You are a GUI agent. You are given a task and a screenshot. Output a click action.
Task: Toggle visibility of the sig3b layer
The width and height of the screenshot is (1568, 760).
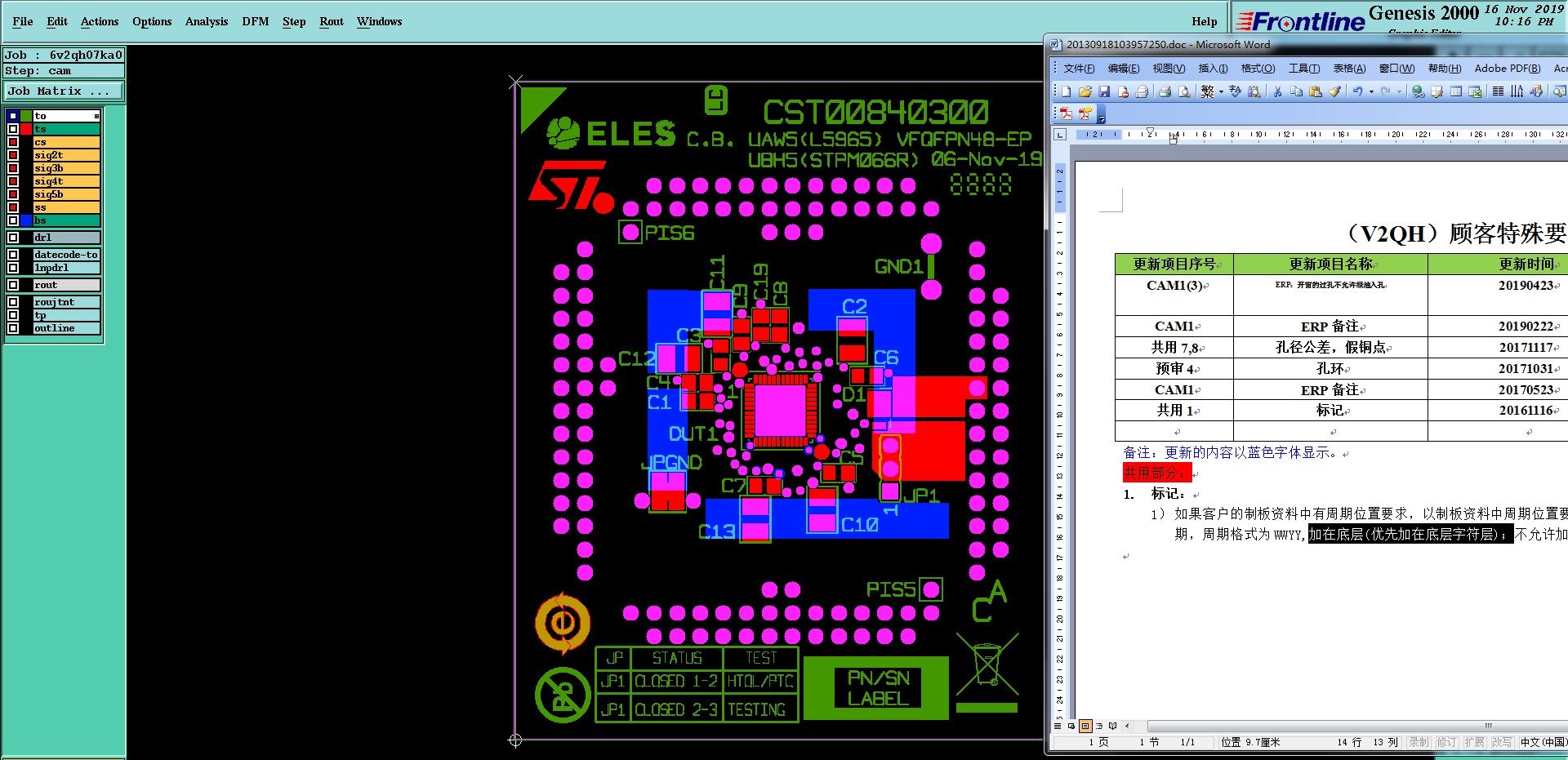[13, 168]
